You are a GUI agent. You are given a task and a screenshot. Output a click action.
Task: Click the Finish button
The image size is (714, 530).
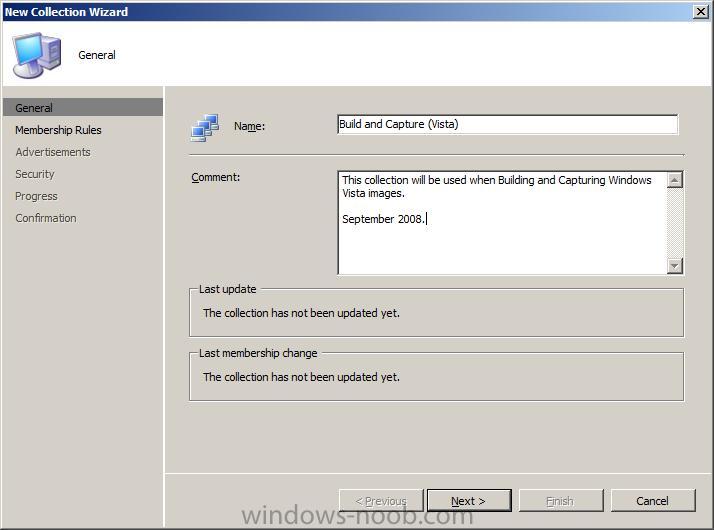point(561,501)
